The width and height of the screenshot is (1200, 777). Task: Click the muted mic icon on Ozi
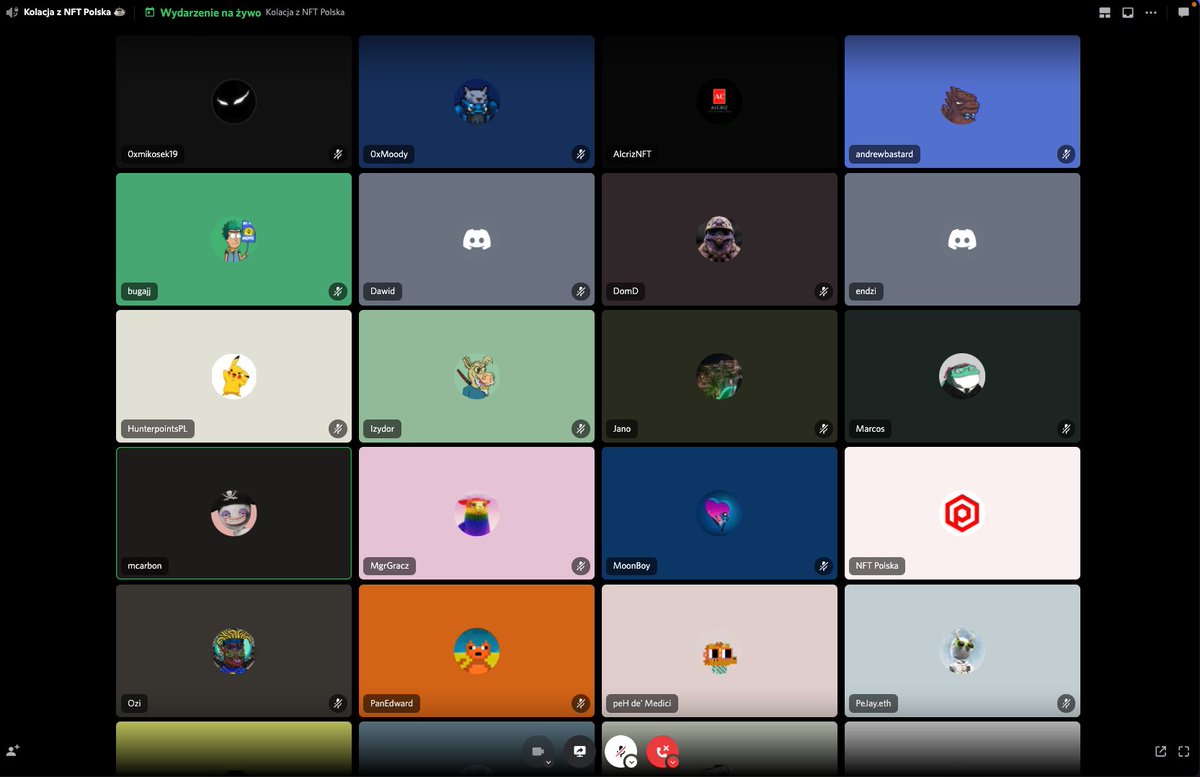(x=338, y=703)
